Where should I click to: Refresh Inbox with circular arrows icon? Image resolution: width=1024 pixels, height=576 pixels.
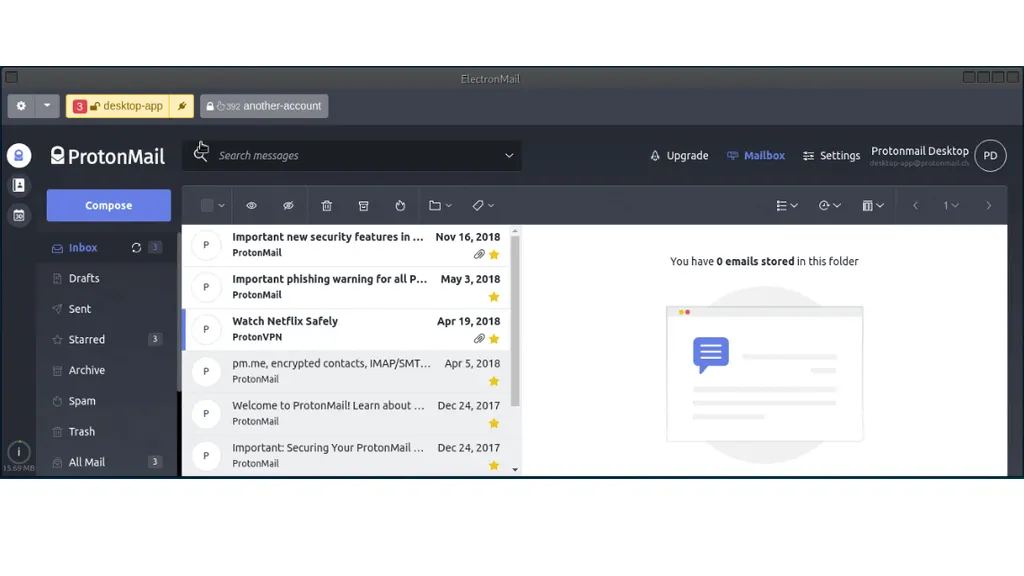[x=136, y=248]
